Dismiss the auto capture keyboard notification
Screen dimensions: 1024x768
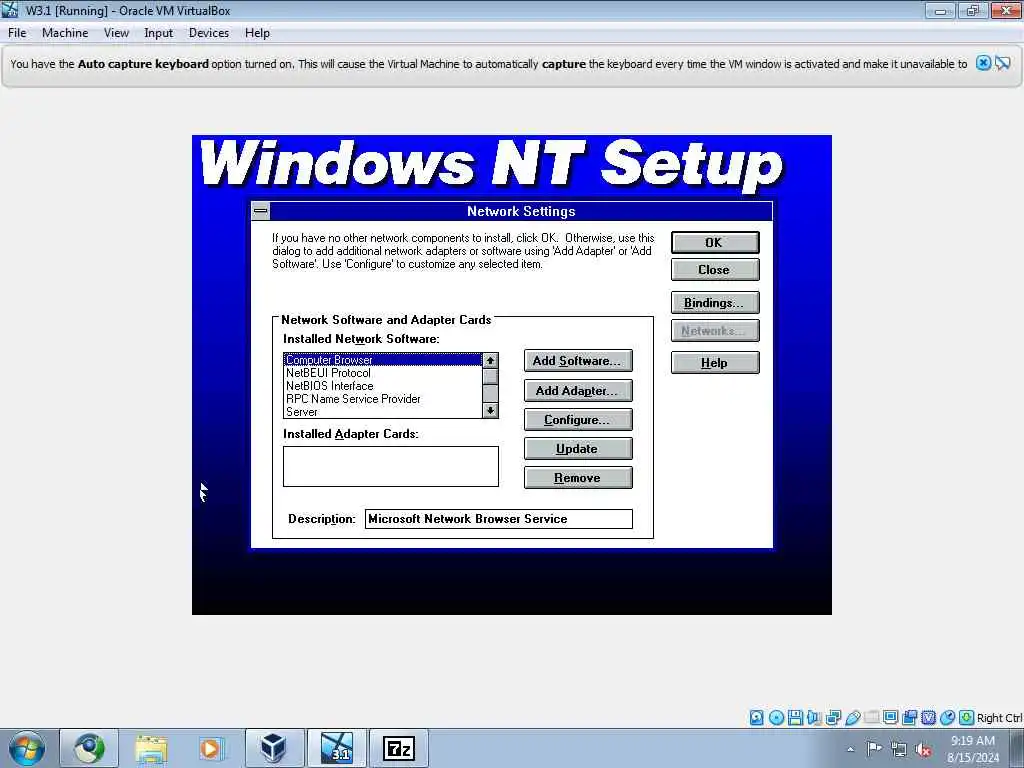tap(983, 63)
